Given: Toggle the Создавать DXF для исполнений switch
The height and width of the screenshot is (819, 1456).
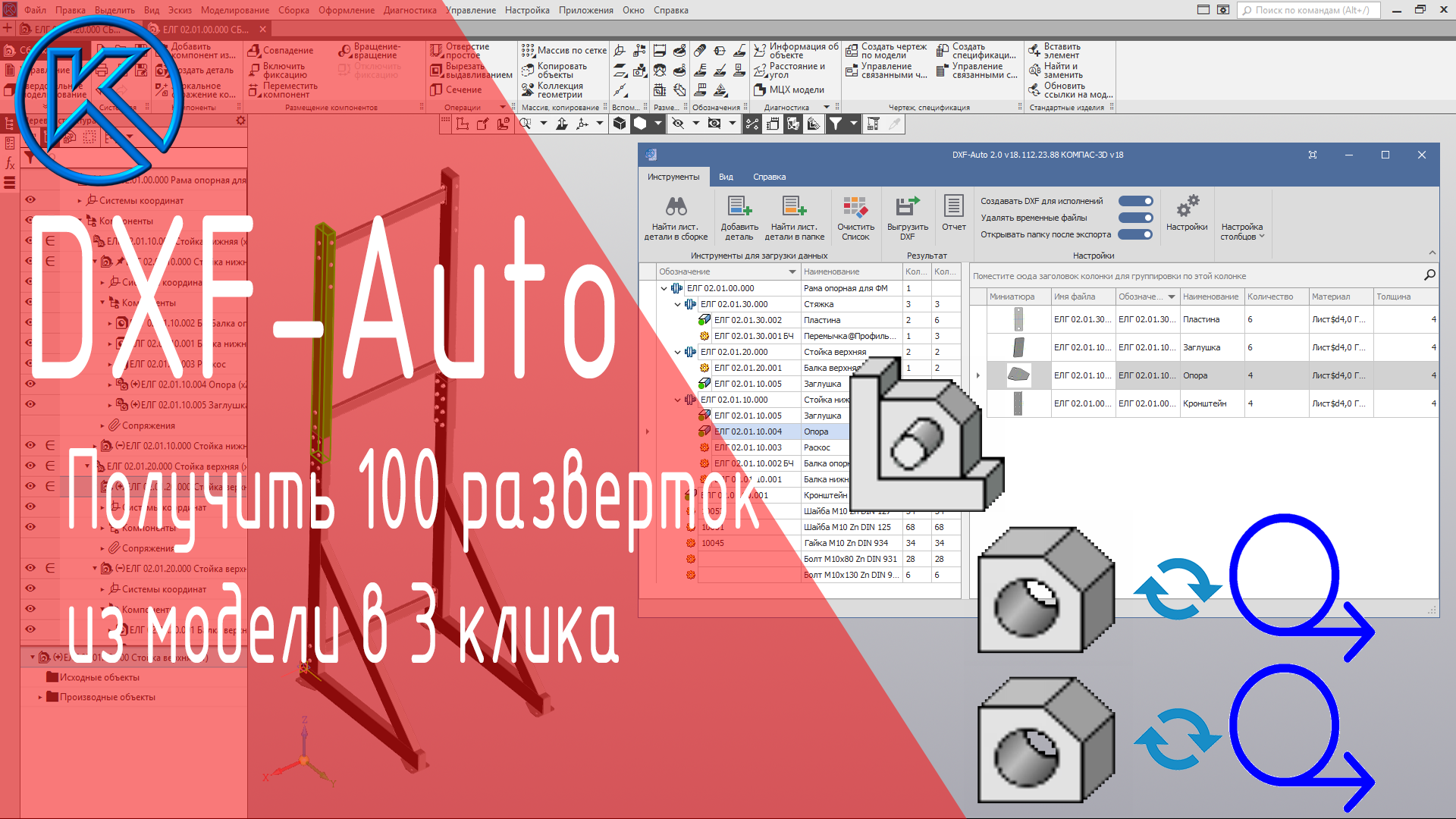Looking at the screenshot, I should (1136, 201).
